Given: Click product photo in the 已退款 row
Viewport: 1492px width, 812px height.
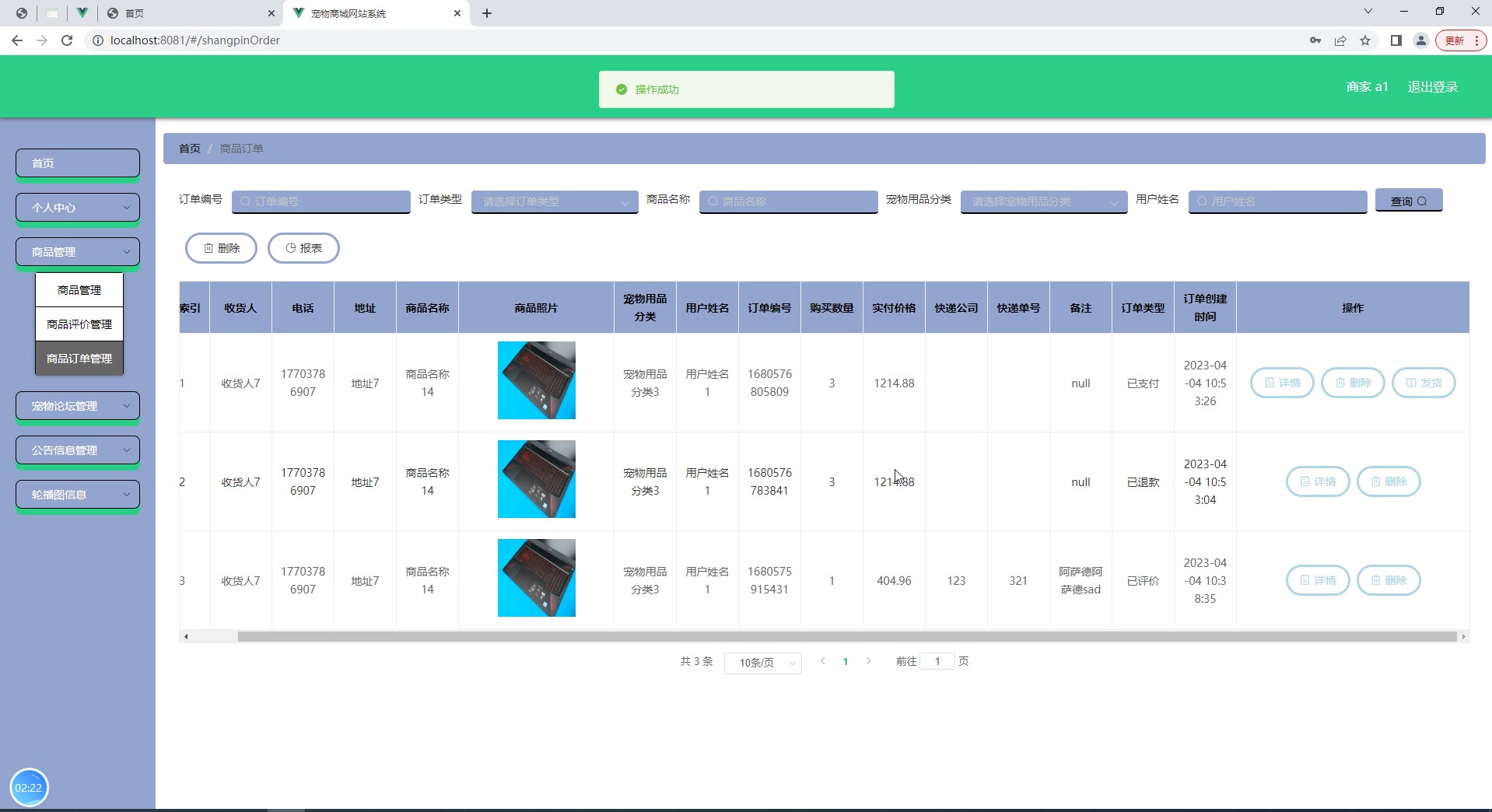Looking at the screenshot, I should click(537, 479).
